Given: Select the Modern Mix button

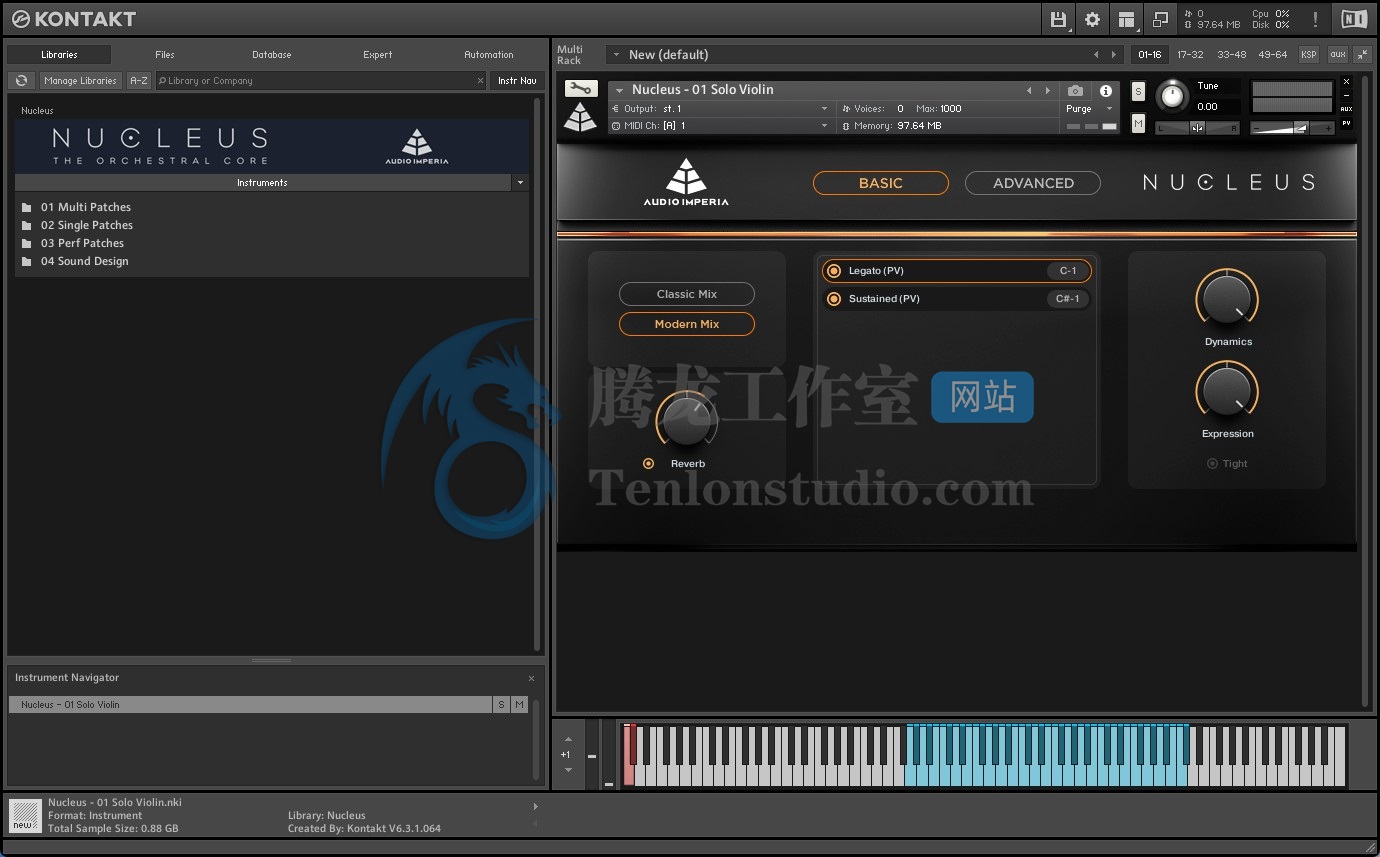Looking at the screenshot, I should pos(687,324).
